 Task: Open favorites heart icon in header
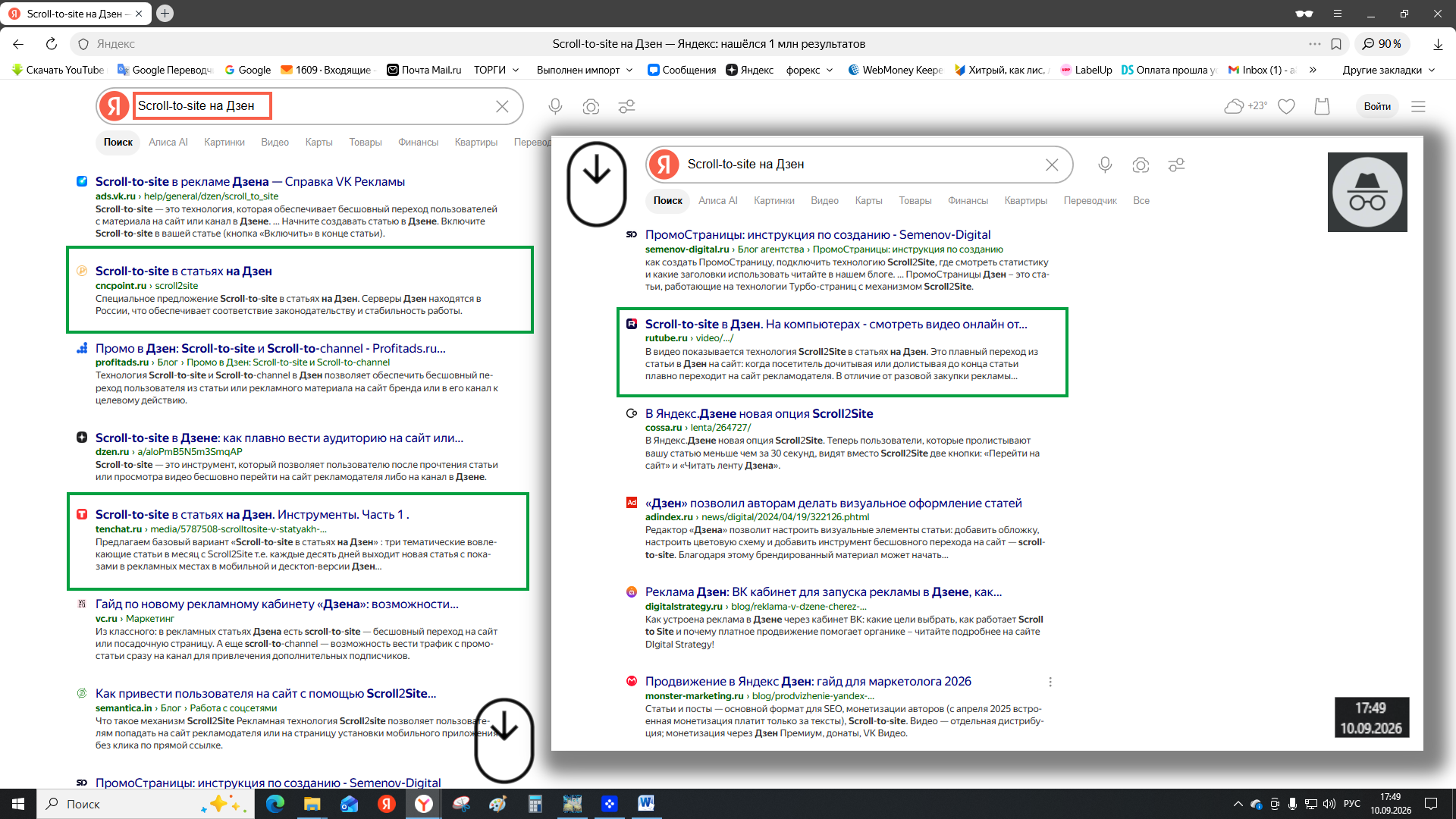tap(1286, 106)
